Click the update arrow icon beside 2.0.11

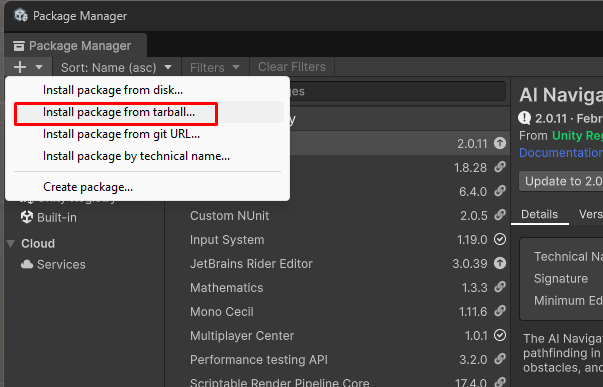tap(500, 143)
